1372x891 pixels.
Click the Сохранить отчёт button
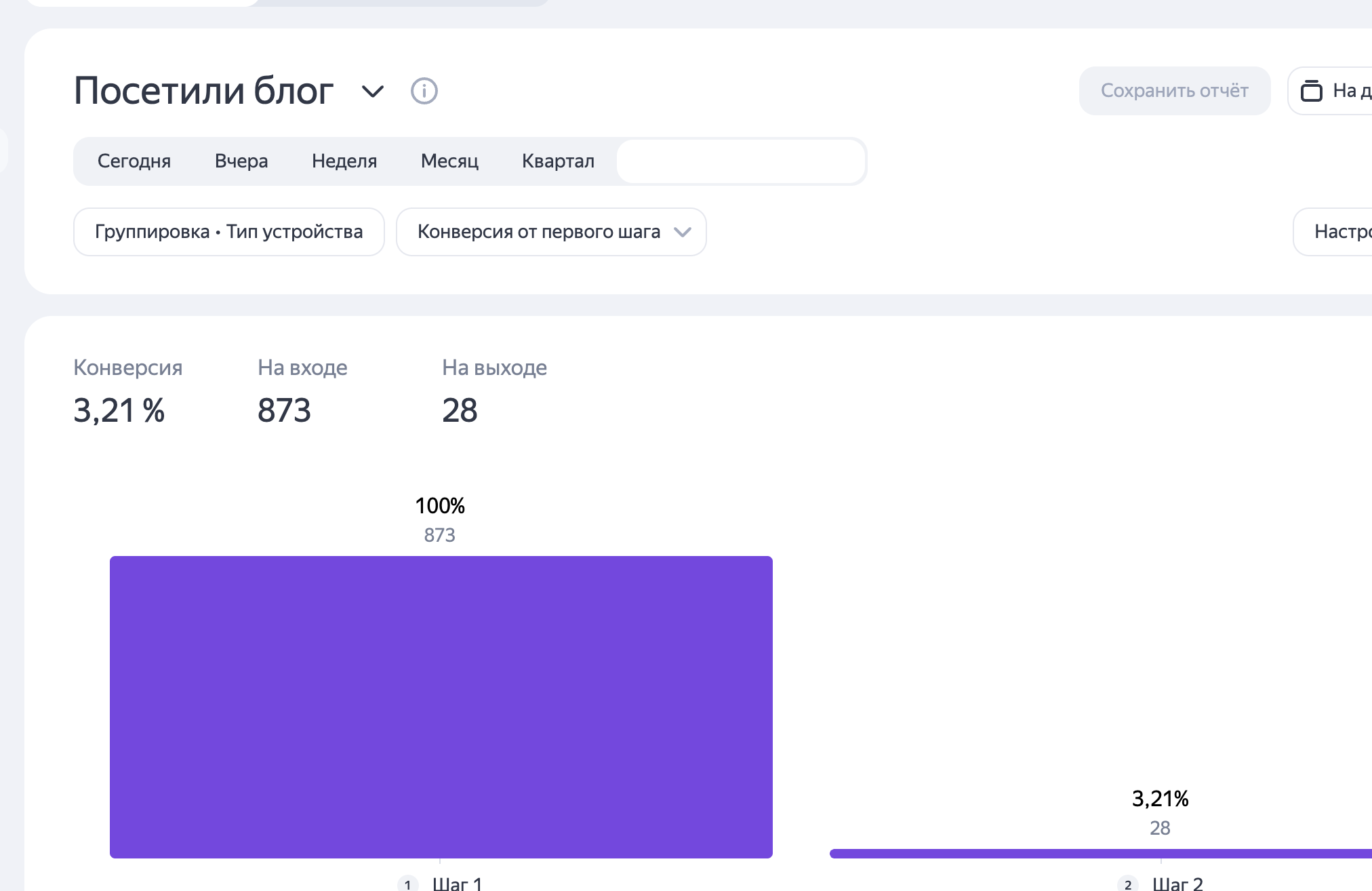point(1174,91)
